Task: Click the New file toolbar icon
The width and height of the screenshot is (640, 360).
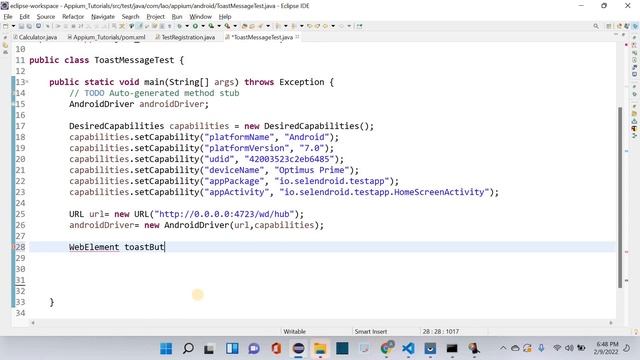Action: tap(5, 26)
